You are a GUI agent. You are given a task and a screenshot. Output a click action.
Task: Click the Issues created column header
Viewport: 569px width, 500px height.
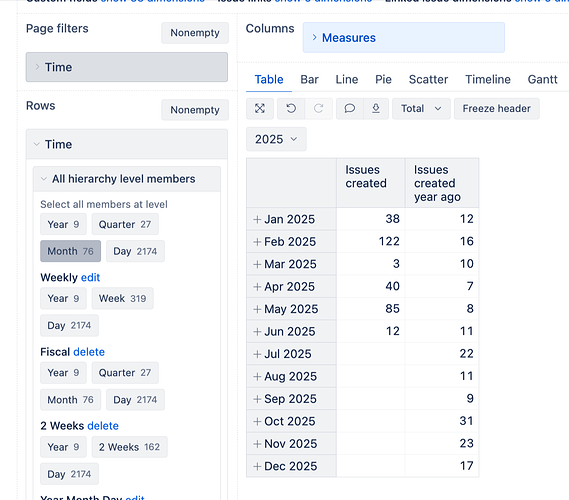(x=371, y=183)
